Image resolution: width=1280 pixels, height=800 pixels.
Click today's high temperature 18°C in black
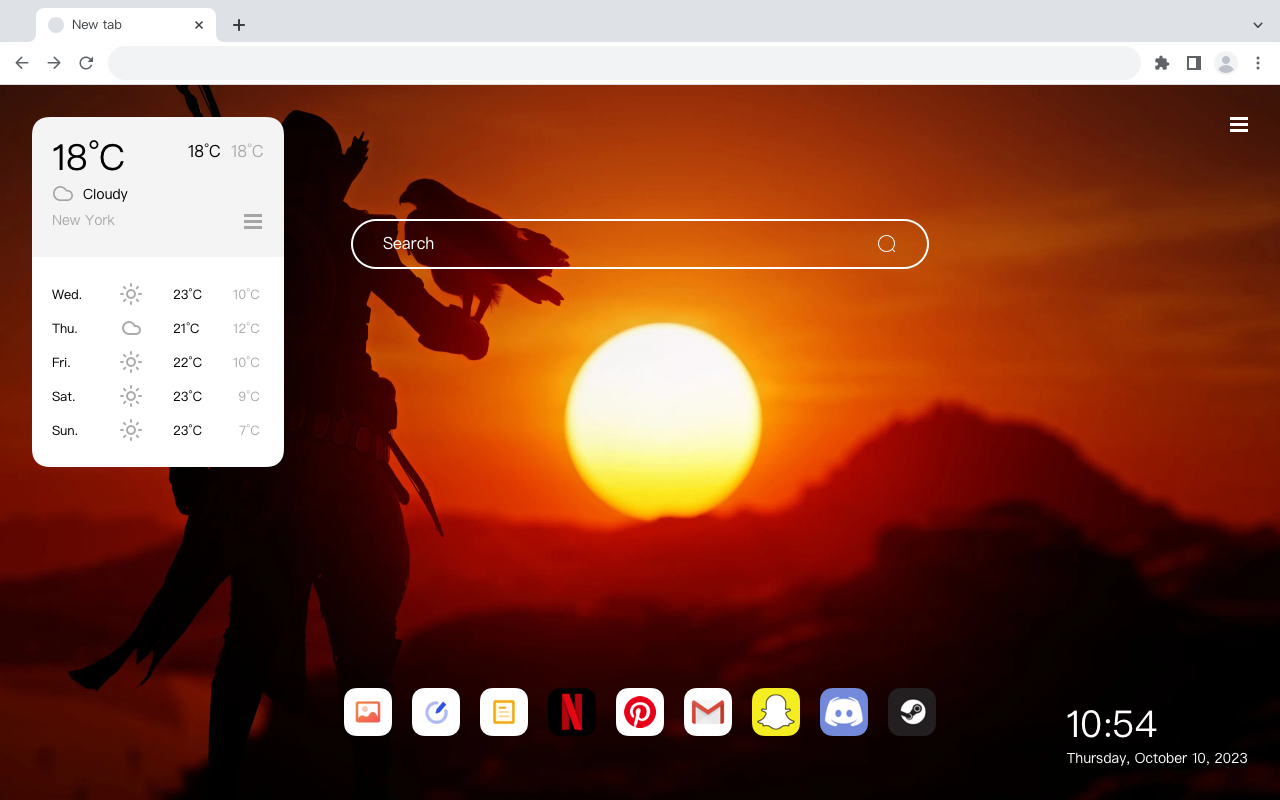(204, 151)
